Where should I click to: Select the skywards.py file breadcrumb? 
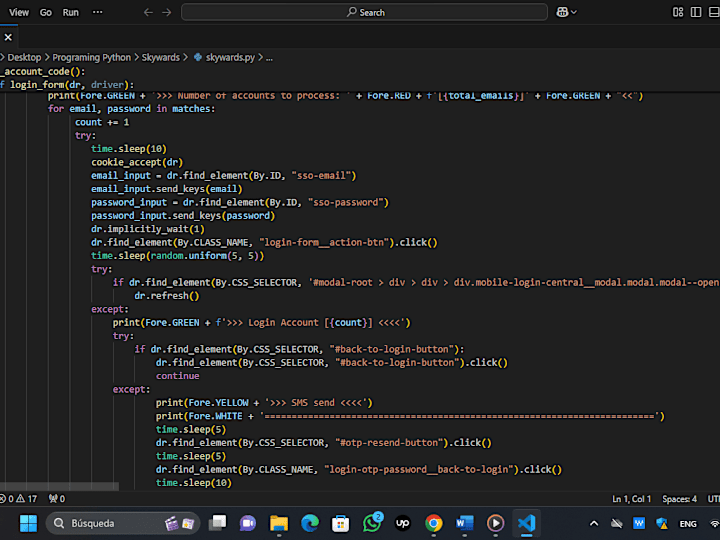click(224, 57)
